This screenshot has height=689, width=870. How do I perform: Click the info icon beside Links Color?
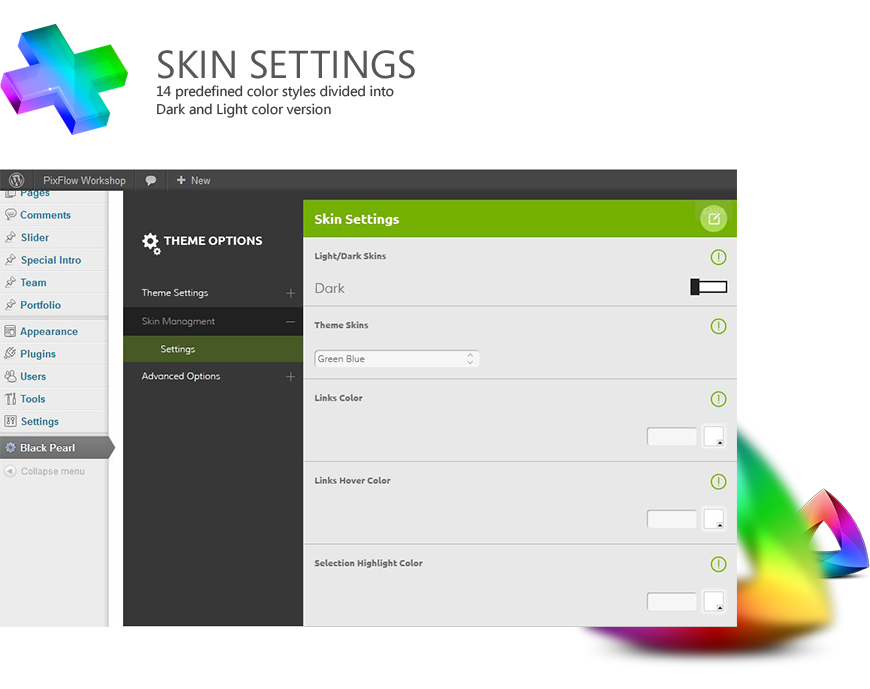718,399
